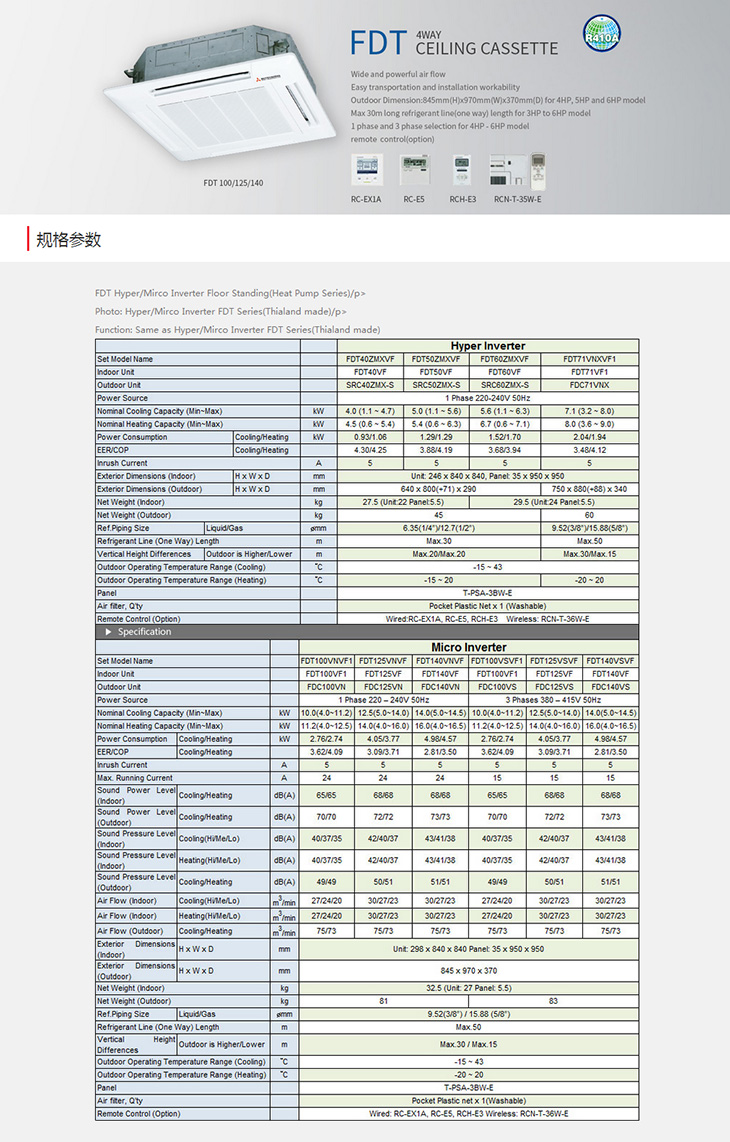Viewport: 730px width, 1142px height.
Task: Click the RC-E5 remote controller image
Action: [415, 170]
